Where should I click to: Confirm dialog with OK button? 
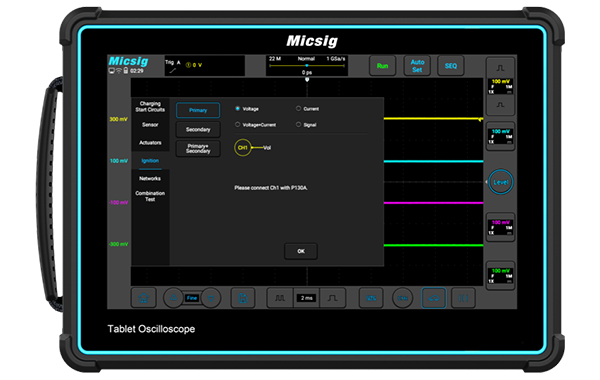click(x=301, y=251)
